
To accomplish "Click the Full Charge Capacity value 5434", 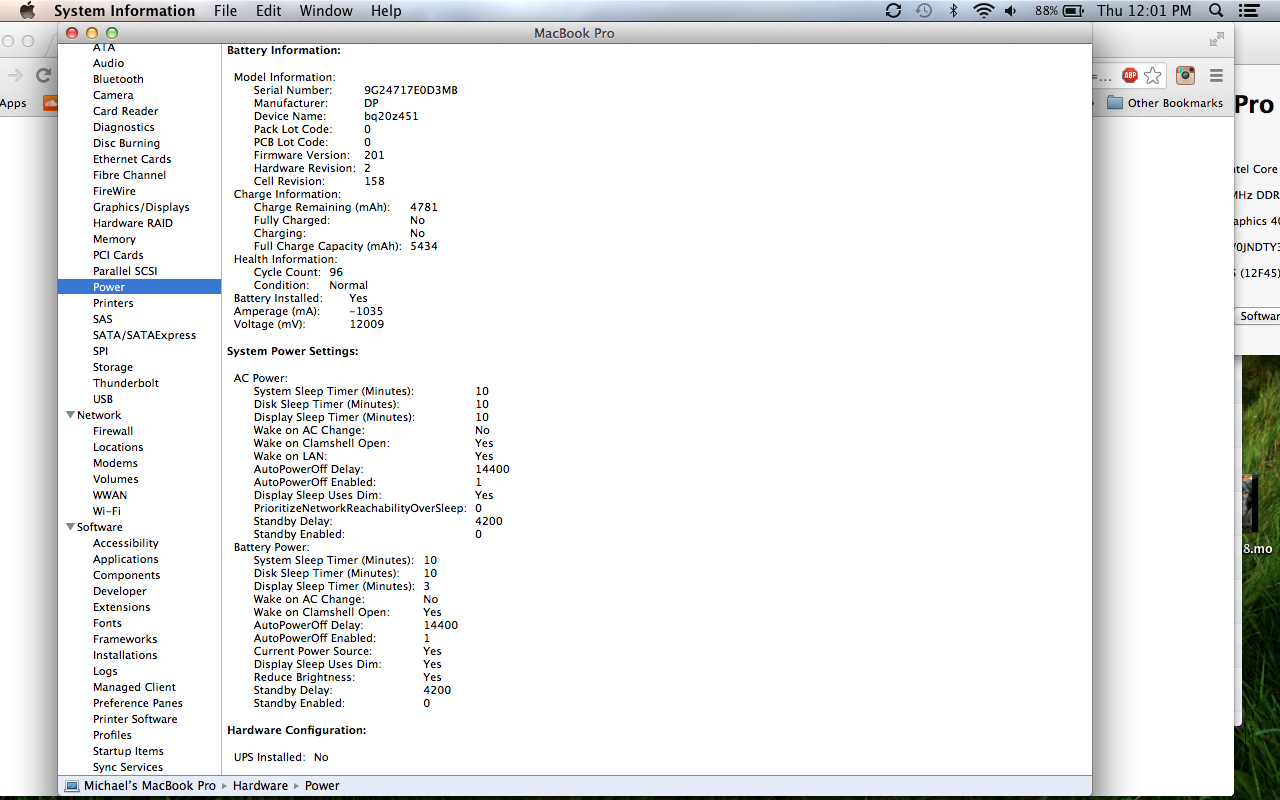I will [x=424, y=246].
